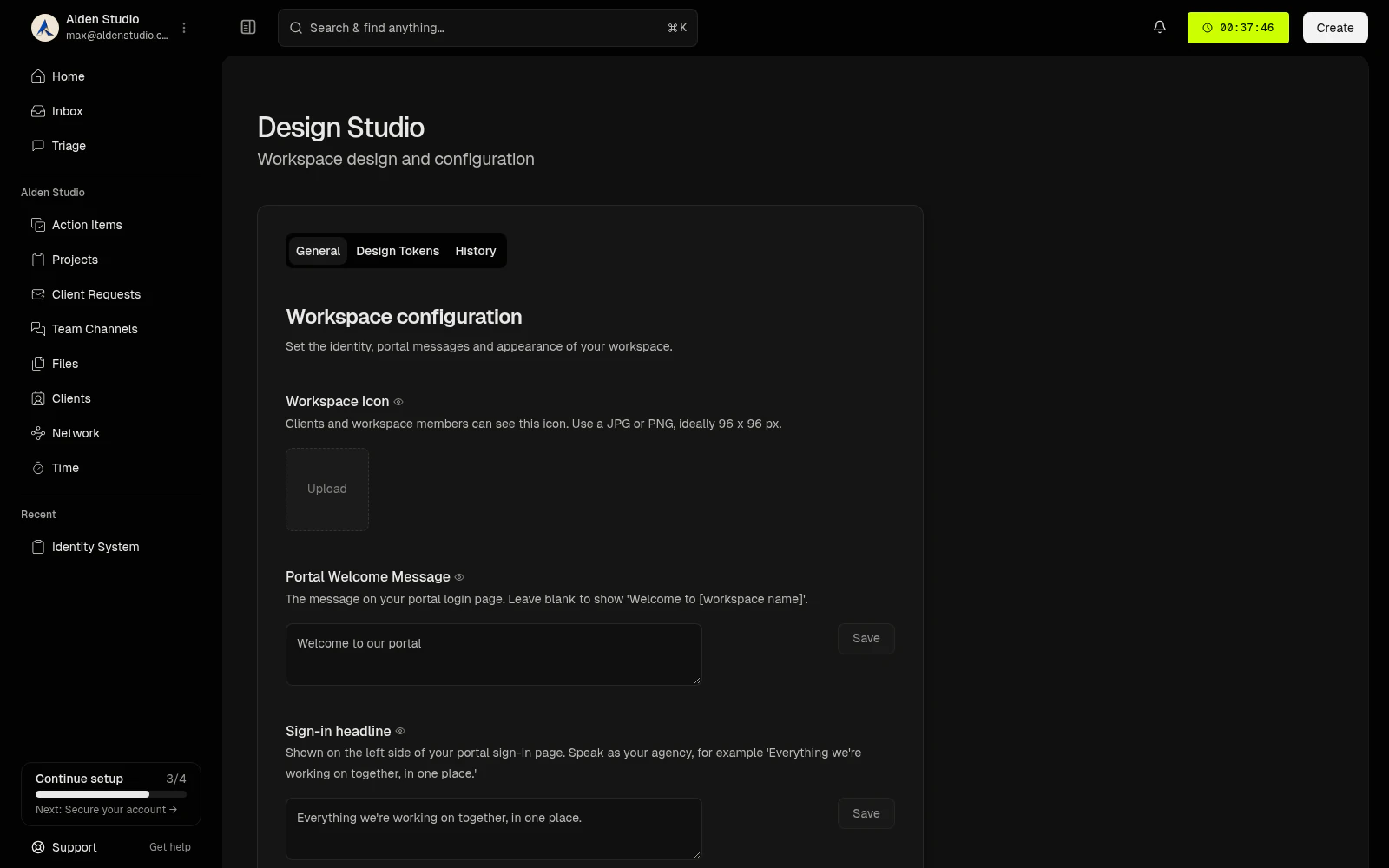
Task: Open Action Items page
Action: 111,225
